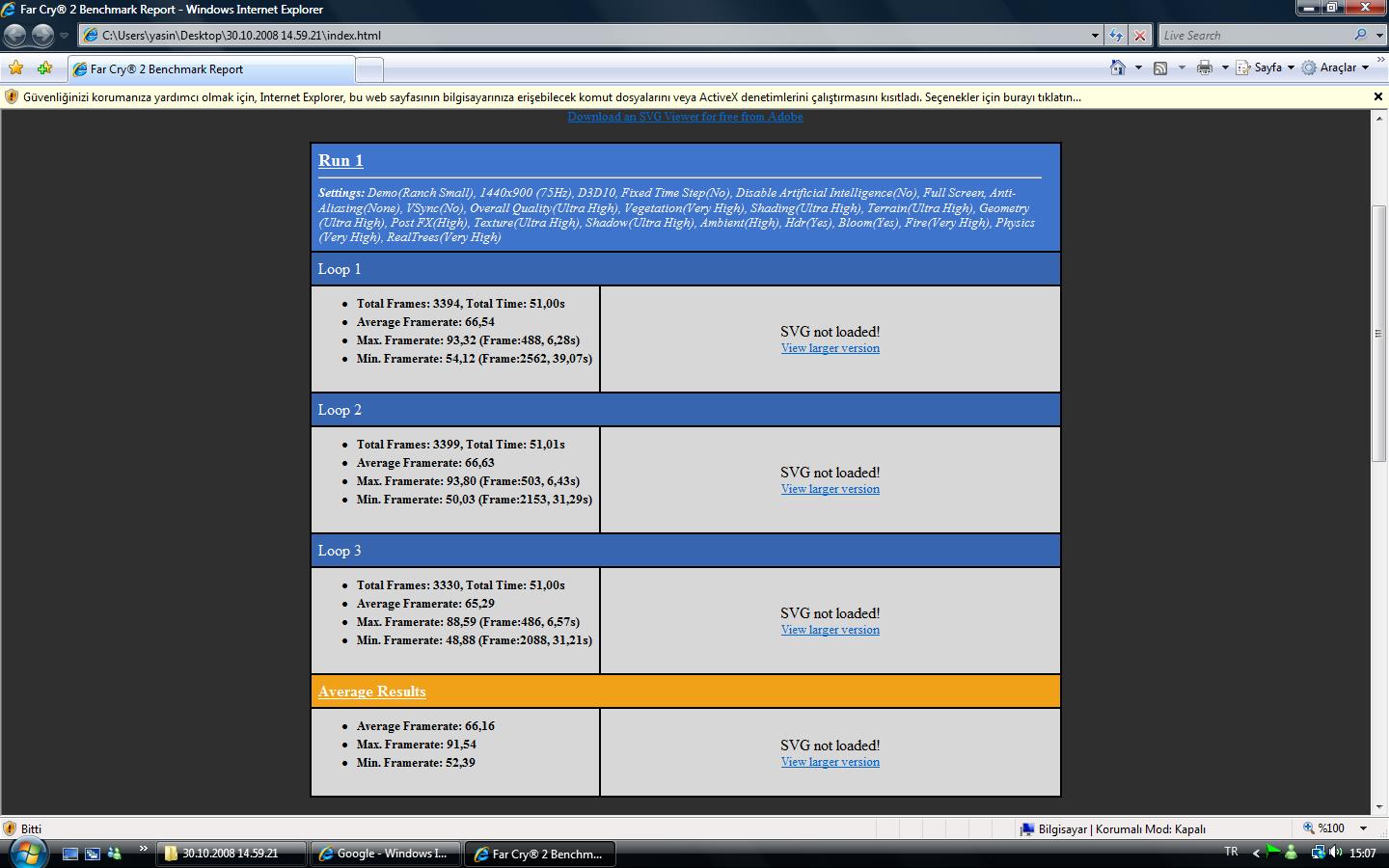
Task: Go forward with the browser Forward button
Action: 42,36
